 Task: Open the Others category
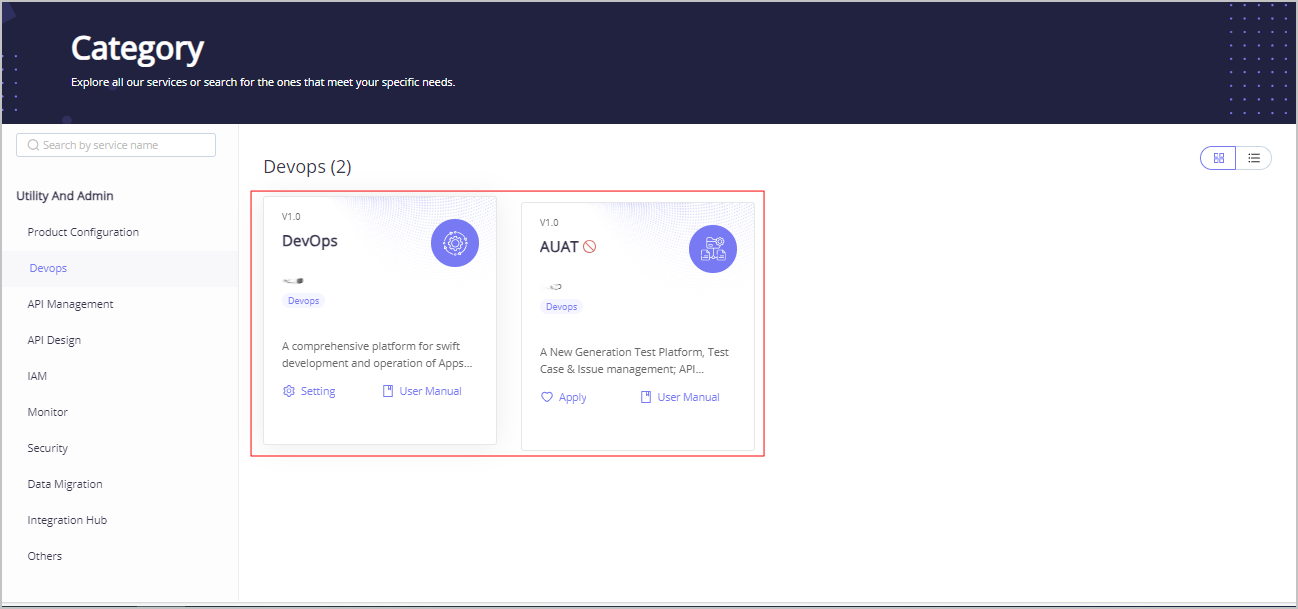pos(45,556)
